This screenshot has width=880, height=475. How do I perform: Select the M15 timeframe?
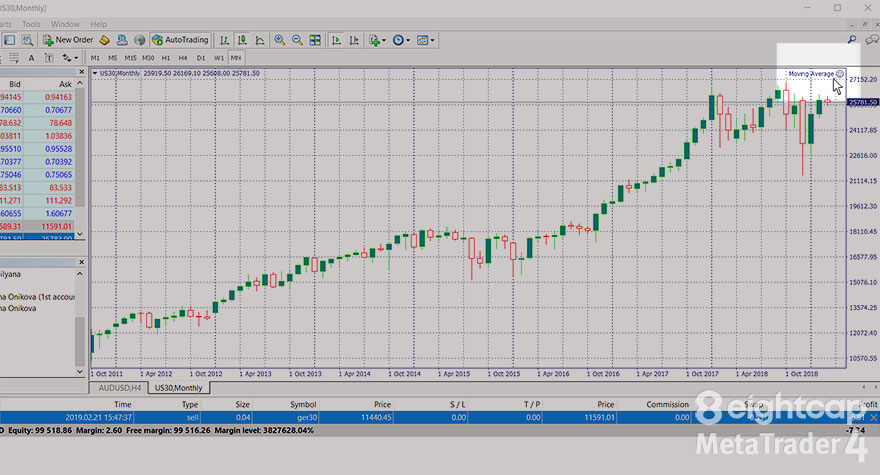click(x=130, y=58)
